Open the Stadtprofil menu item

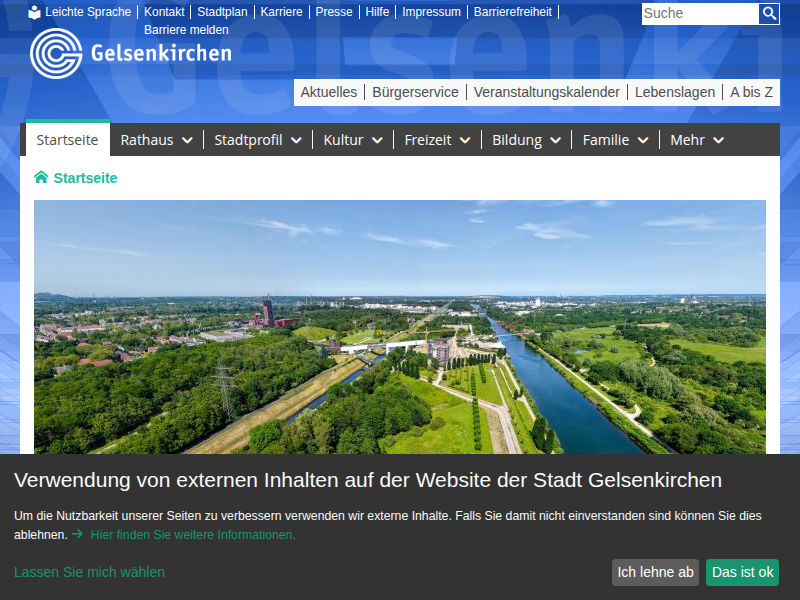coord(248,140)
